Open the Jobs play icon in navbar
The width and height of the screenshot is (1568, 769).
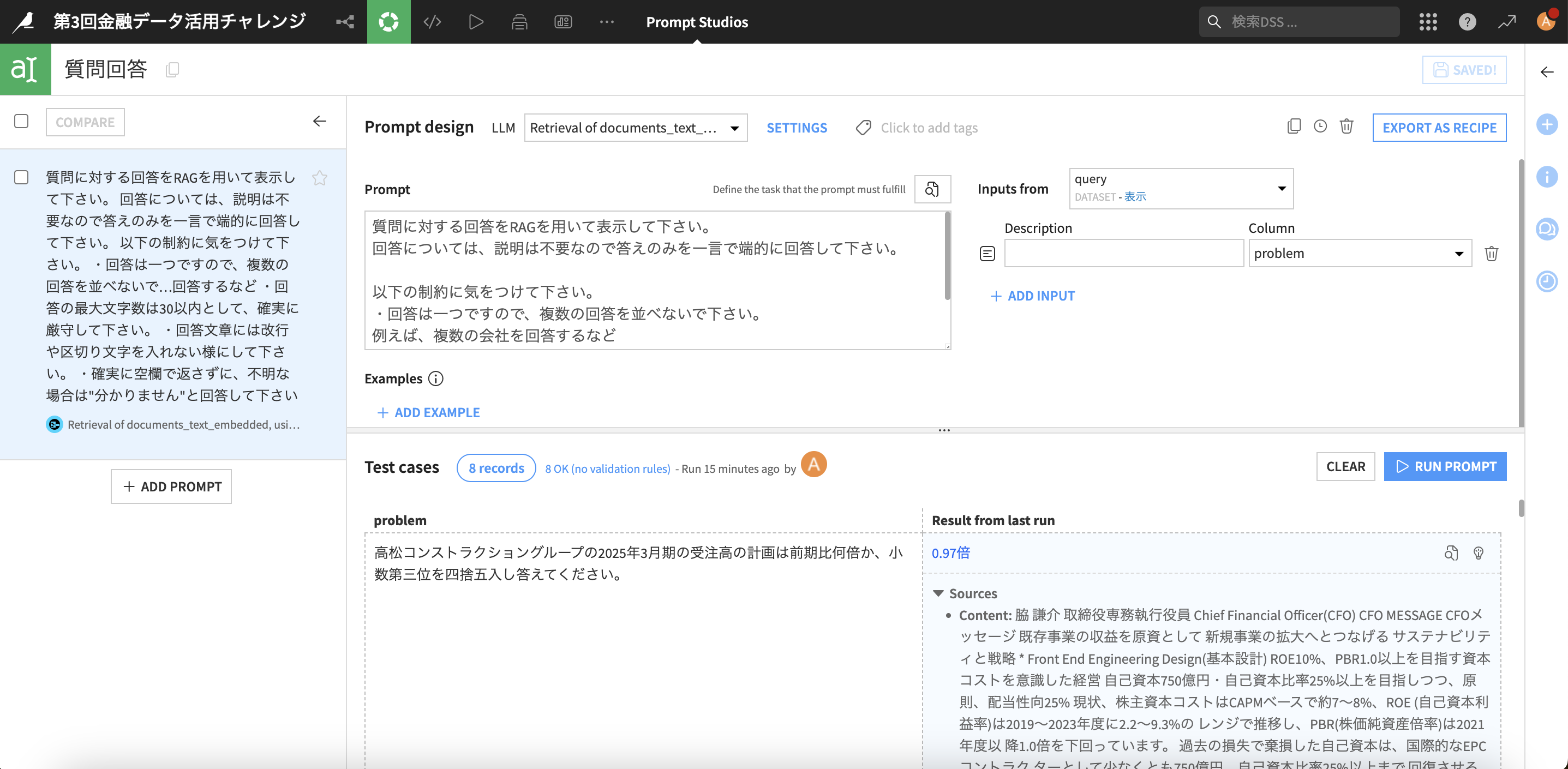(x=476, y=22)
